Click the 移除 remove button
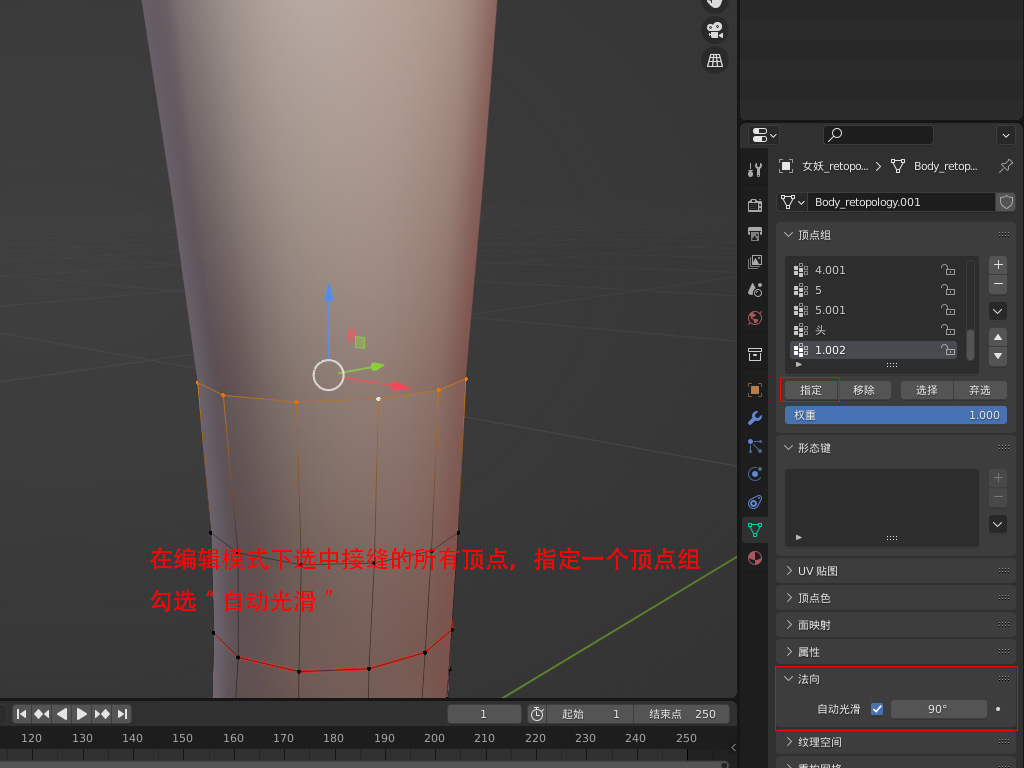The height and width of the screenshot is (768, 1024). 863,390
